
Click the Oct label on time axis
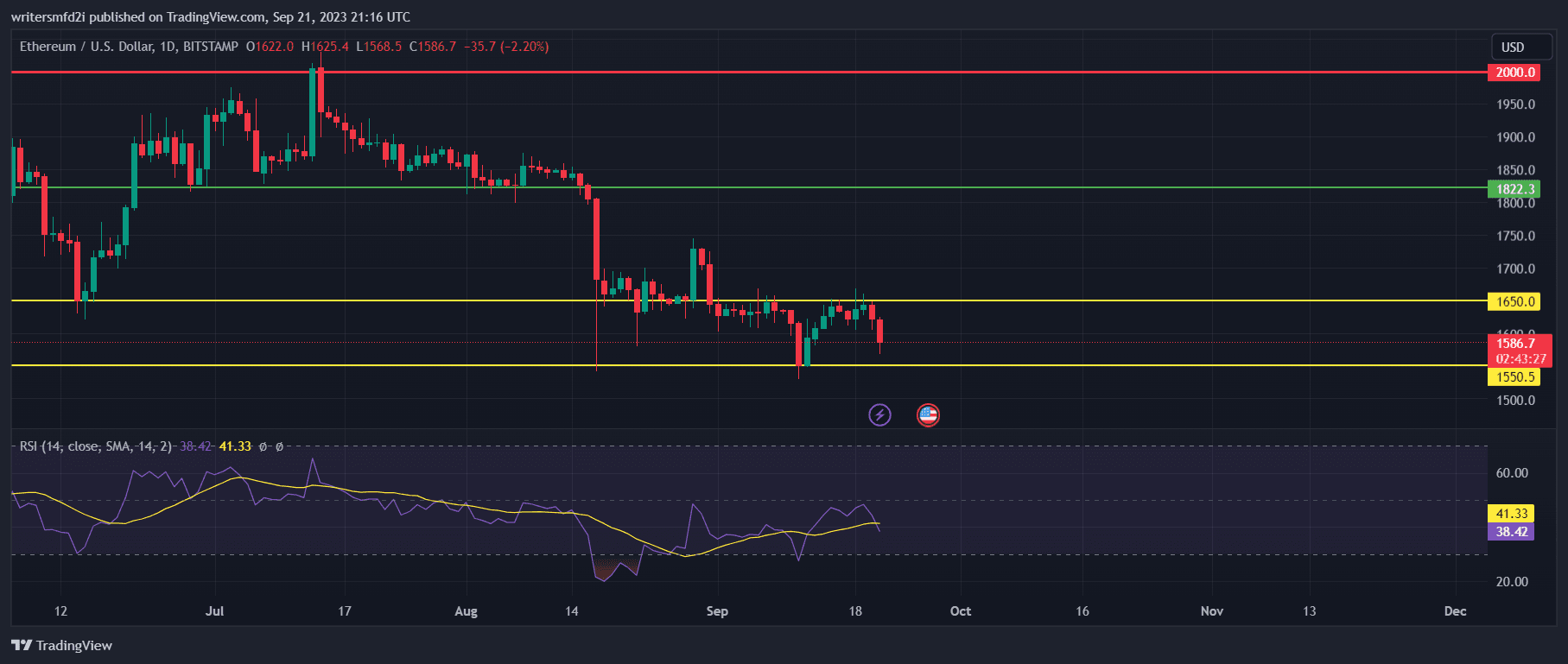coord(960,611)
